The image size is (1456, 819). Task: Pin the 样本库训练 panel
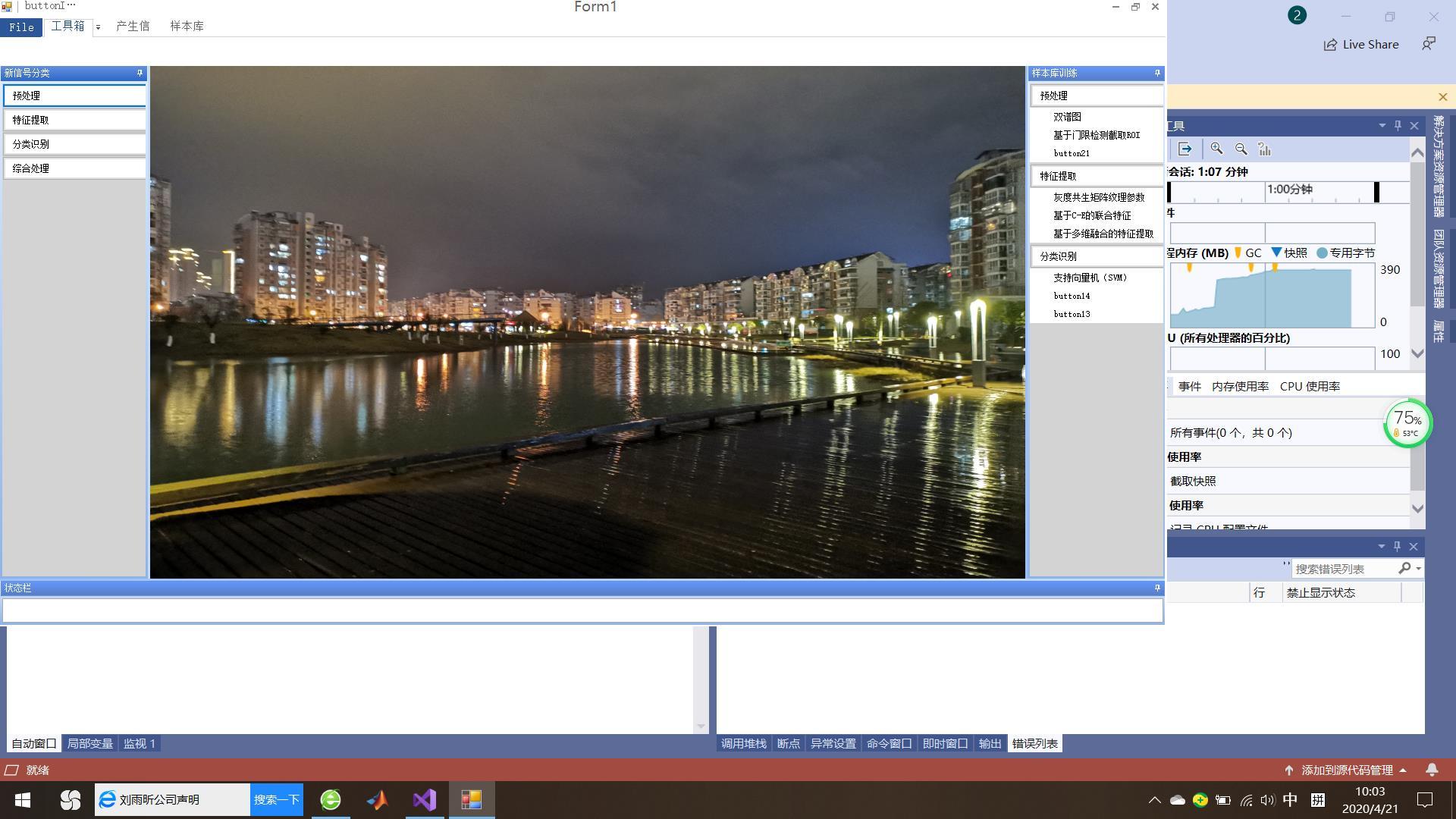pos(1157,73)
